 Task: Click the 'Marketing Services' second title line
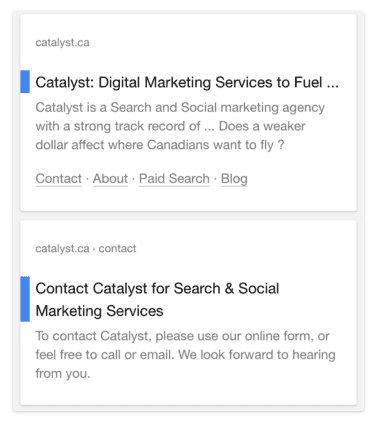tap(99, 311)
